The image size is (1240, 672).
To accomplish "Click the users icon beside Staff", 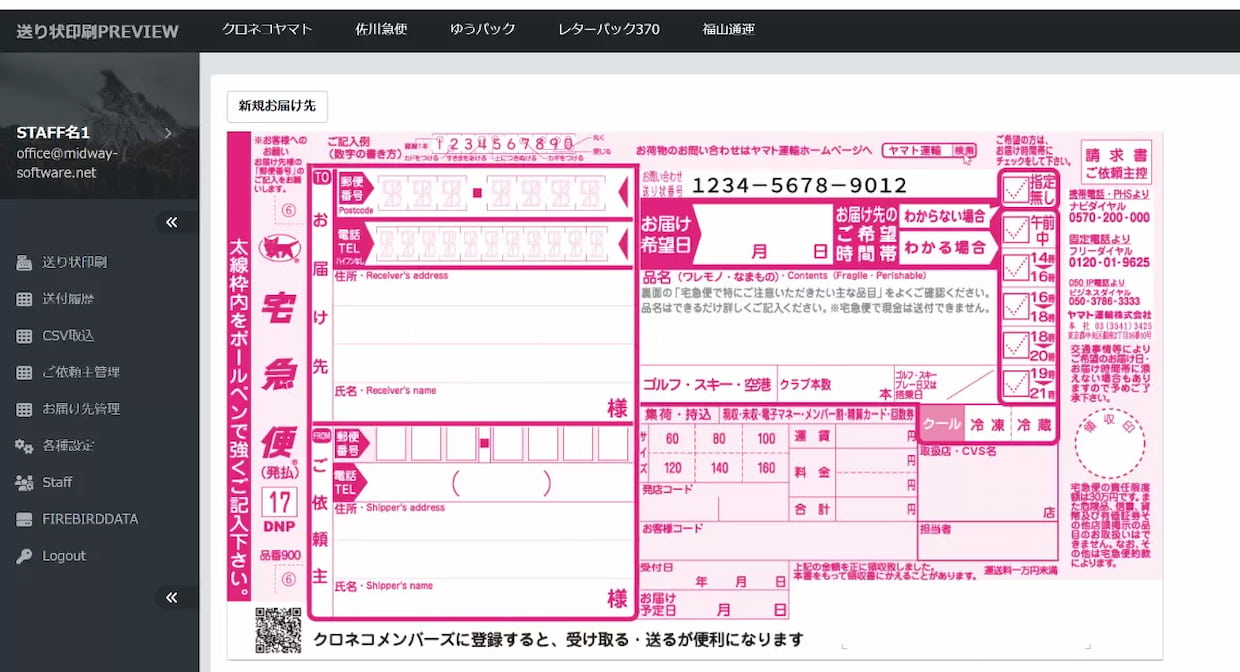I will click(x=25, y=482).
